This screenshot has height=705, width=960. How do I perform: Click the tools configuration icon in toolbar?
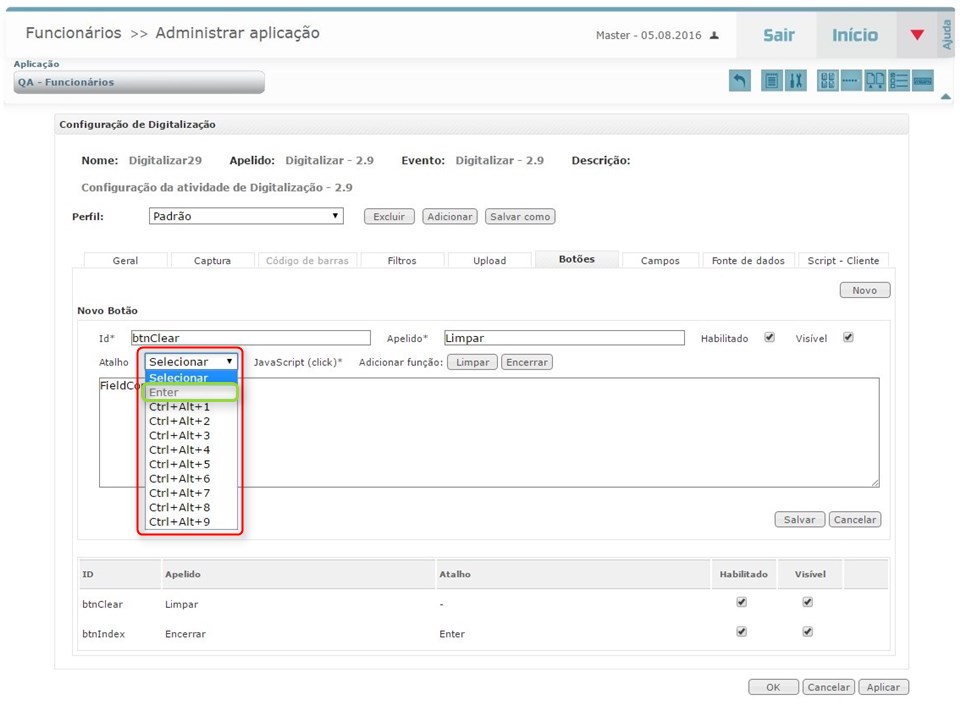[x=794, y=81]
